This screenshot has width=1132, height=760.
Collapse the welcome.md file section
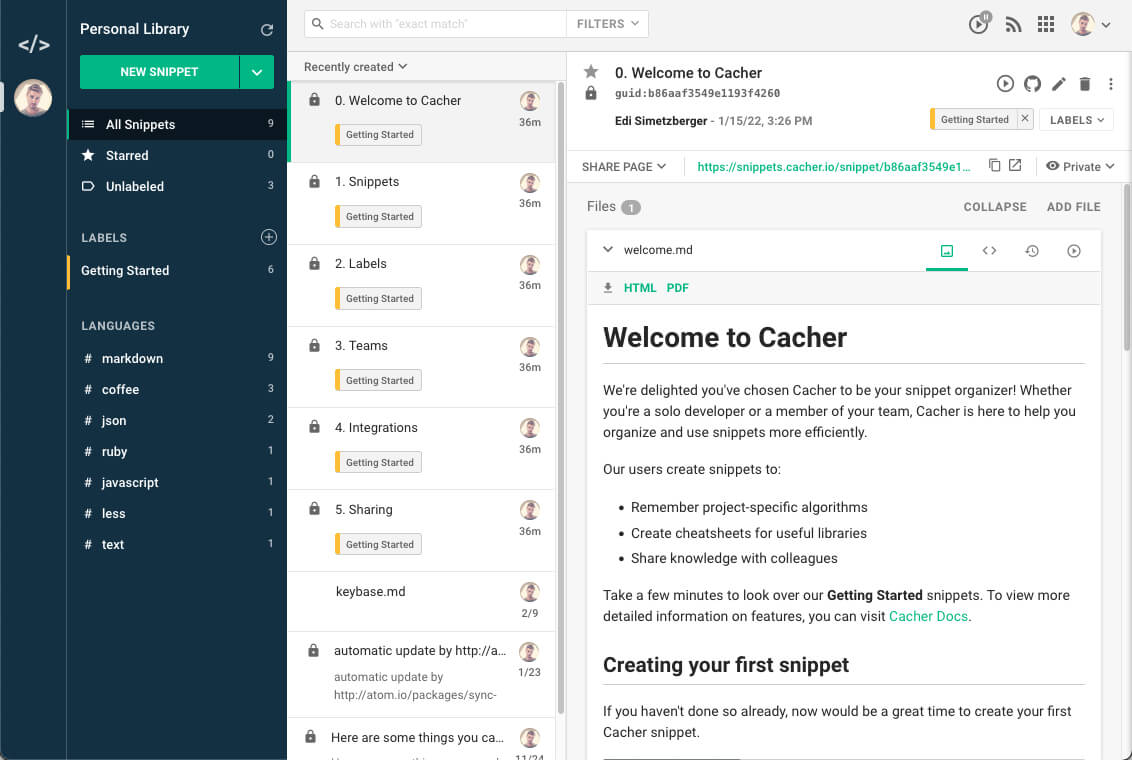tap(608, 250)
